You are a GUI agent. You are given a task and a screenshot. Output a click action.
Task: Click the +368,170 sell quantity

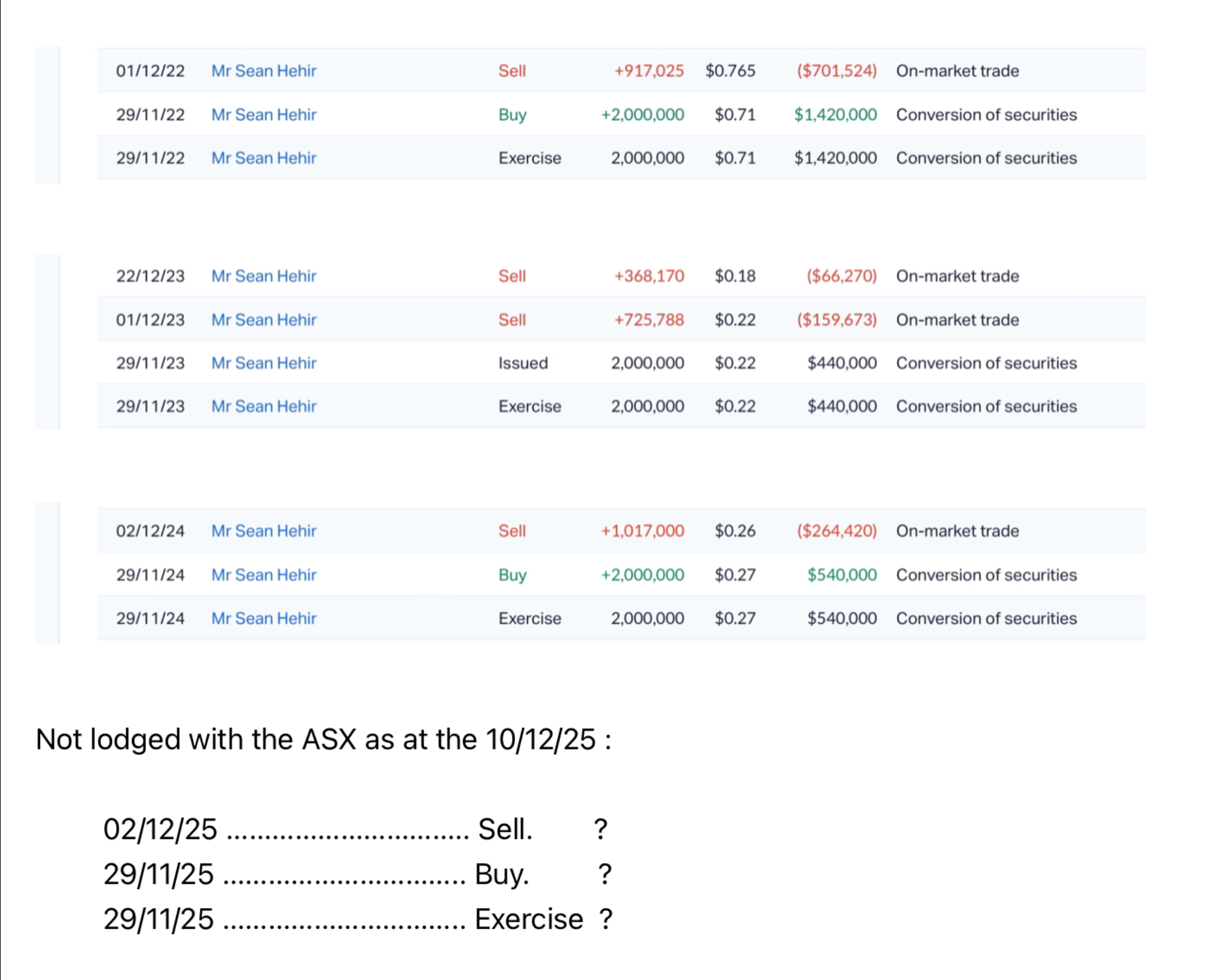649,276
